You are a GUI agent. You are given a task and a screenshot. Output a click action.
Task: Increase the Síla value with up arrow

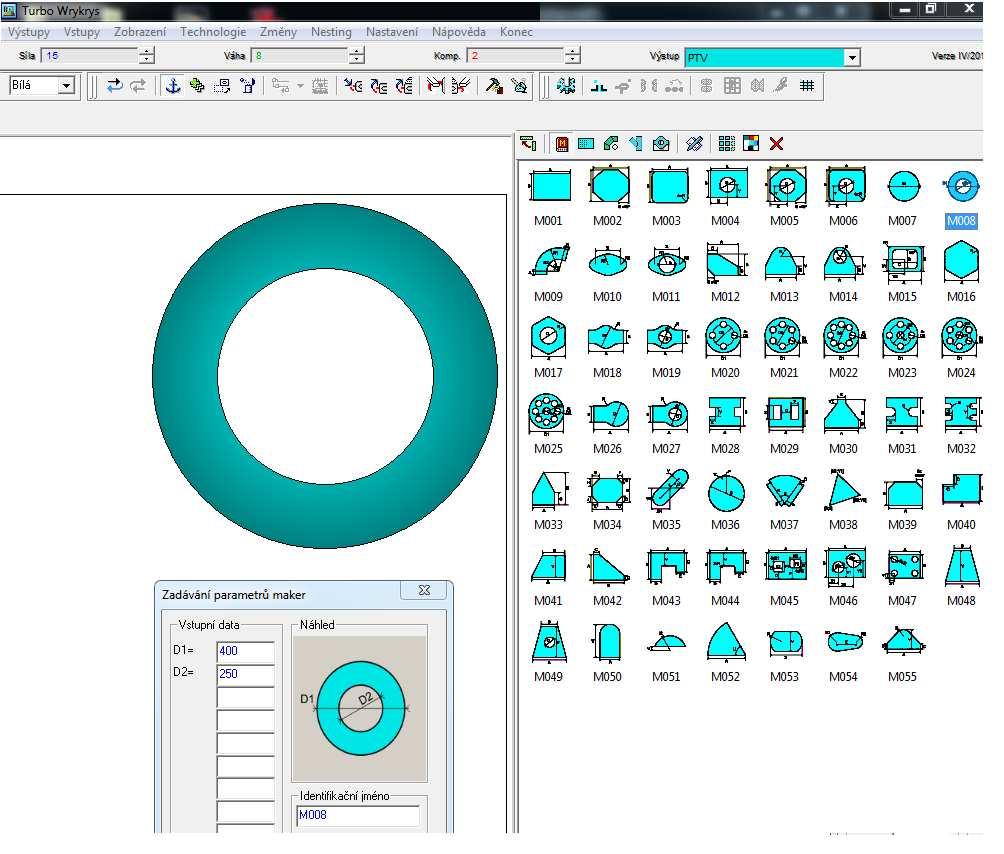tap(147, 52)
